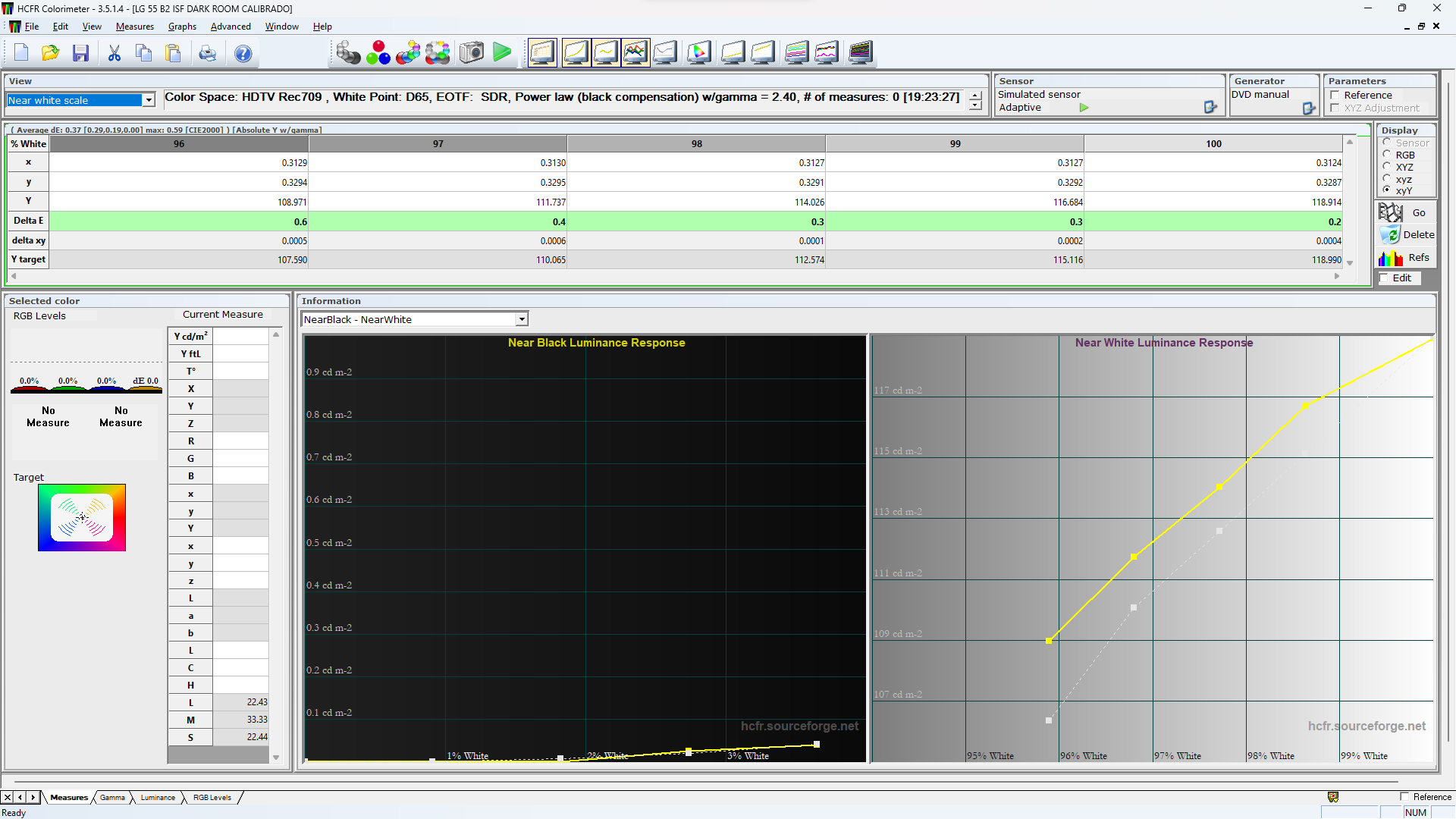Click the Save file toolbar icon

tap(81, 53)
